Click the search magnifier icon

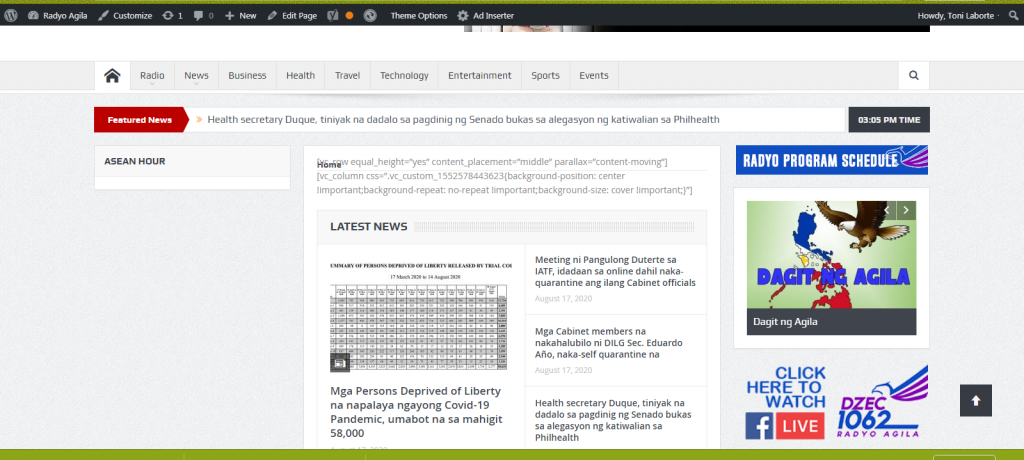click(x=913, y=76)
